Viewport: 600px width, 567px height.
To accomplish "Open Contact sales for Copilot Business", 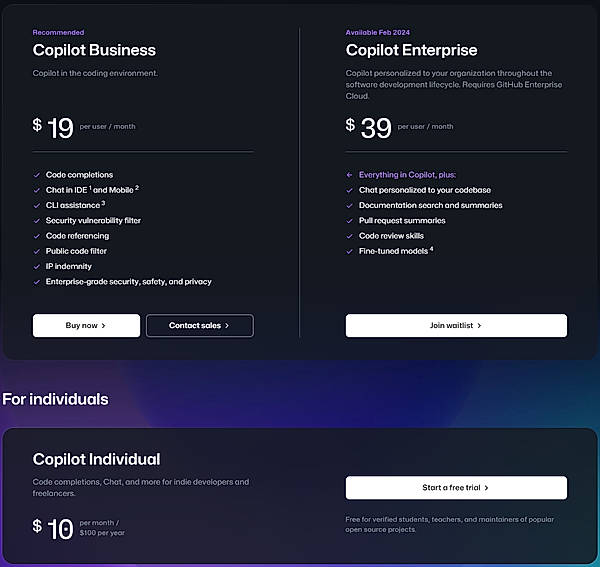I will 200,326.
